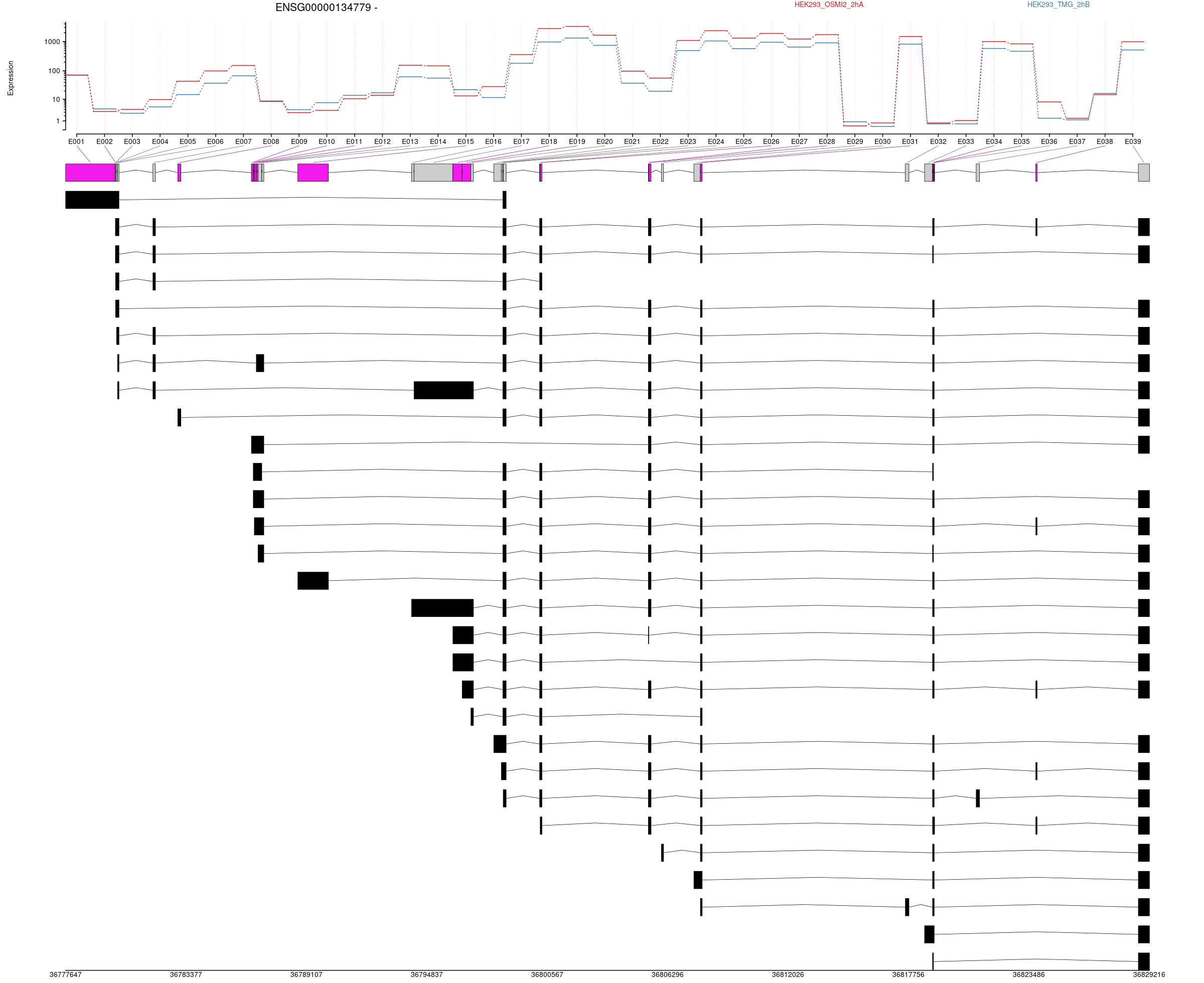
Task: Select exon label E003
Action: click(x=132, y=141)
